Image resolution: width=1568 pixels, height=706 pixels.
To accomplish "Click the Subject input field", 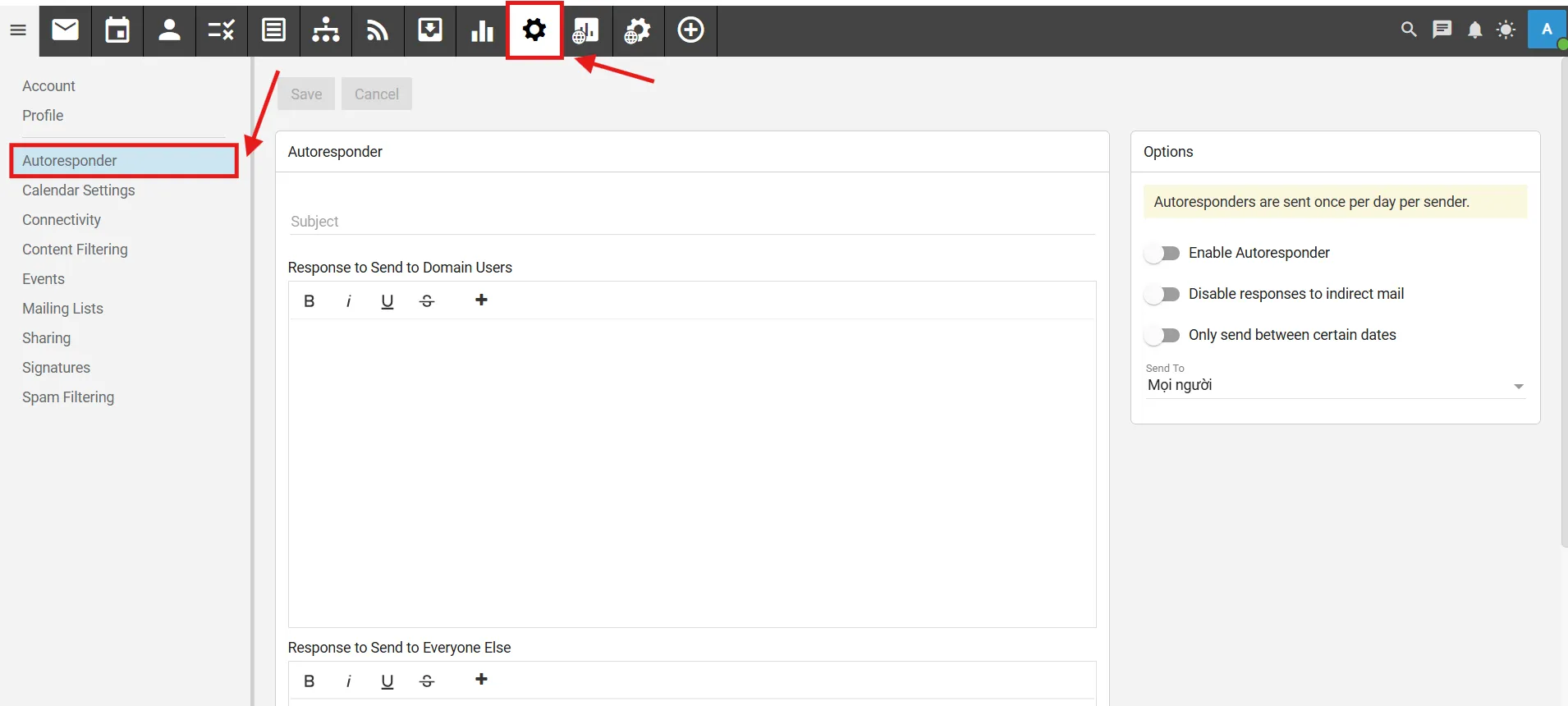I will 691,222.
